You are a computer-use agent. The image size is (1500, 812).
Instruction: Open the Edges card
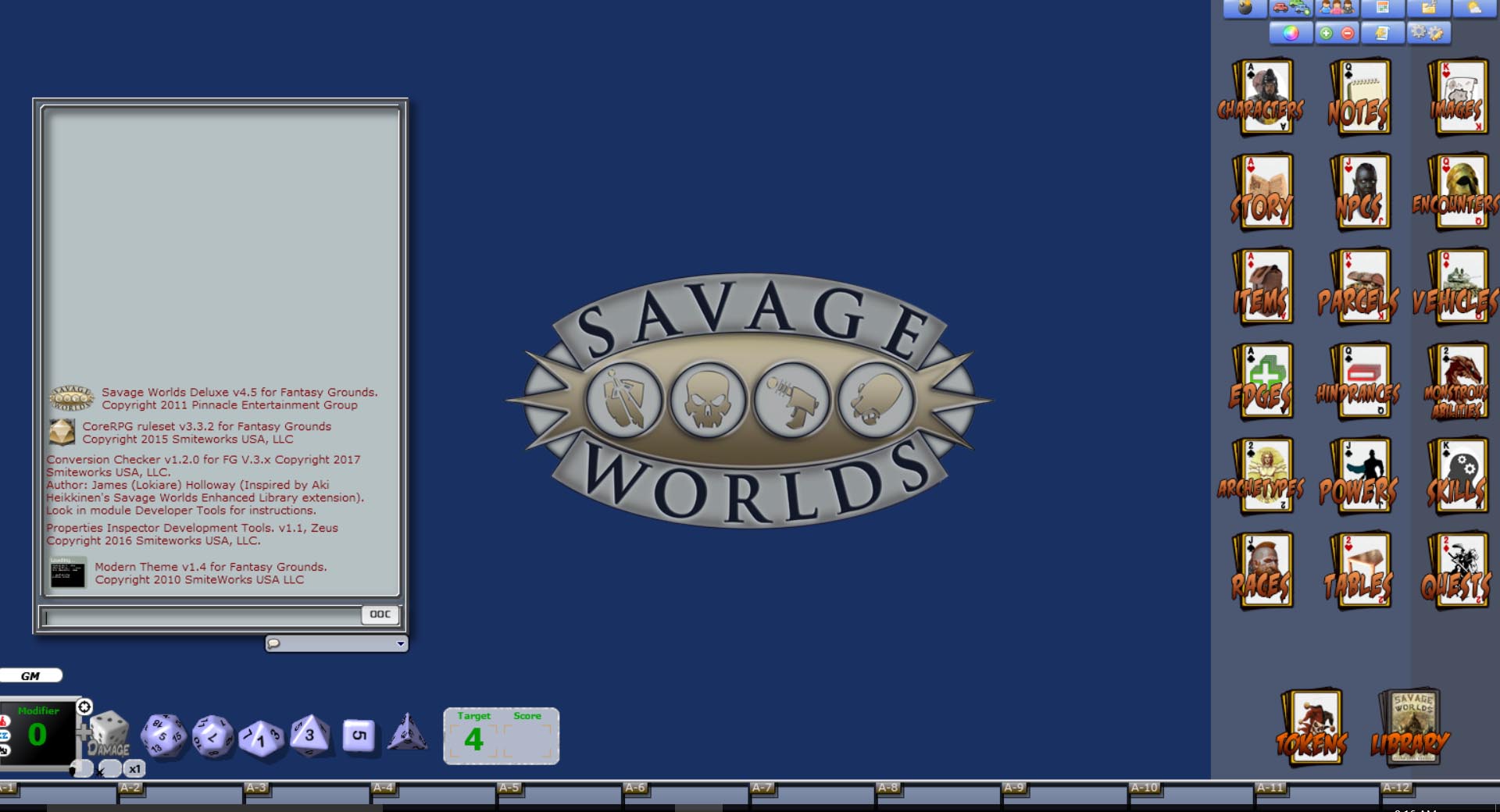1262,381
